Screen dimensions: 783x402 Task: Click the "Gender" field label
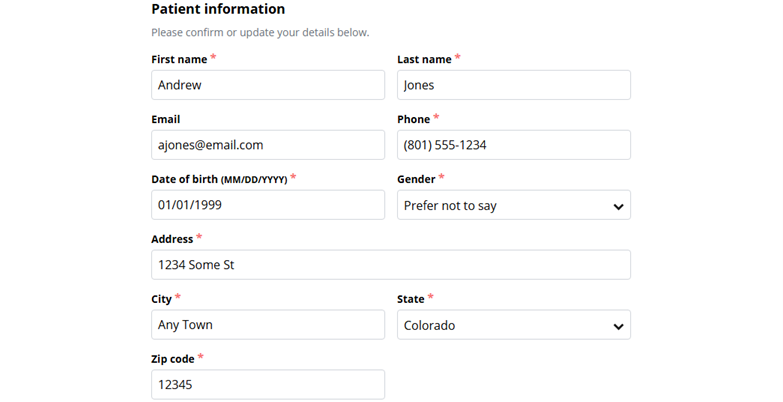click(416, 179)
